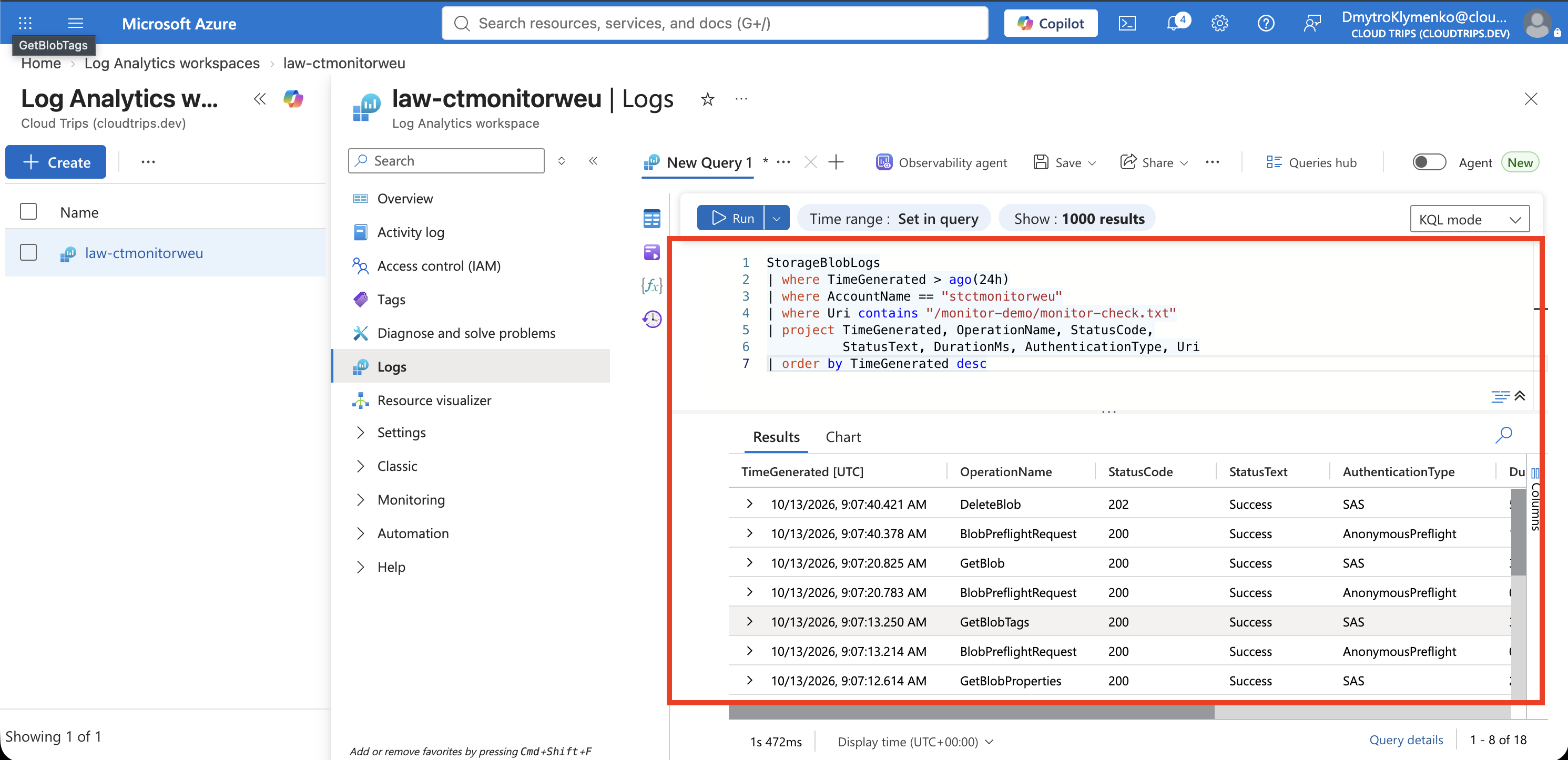Open the Azure portal apps grid icon

click(25, 23)
